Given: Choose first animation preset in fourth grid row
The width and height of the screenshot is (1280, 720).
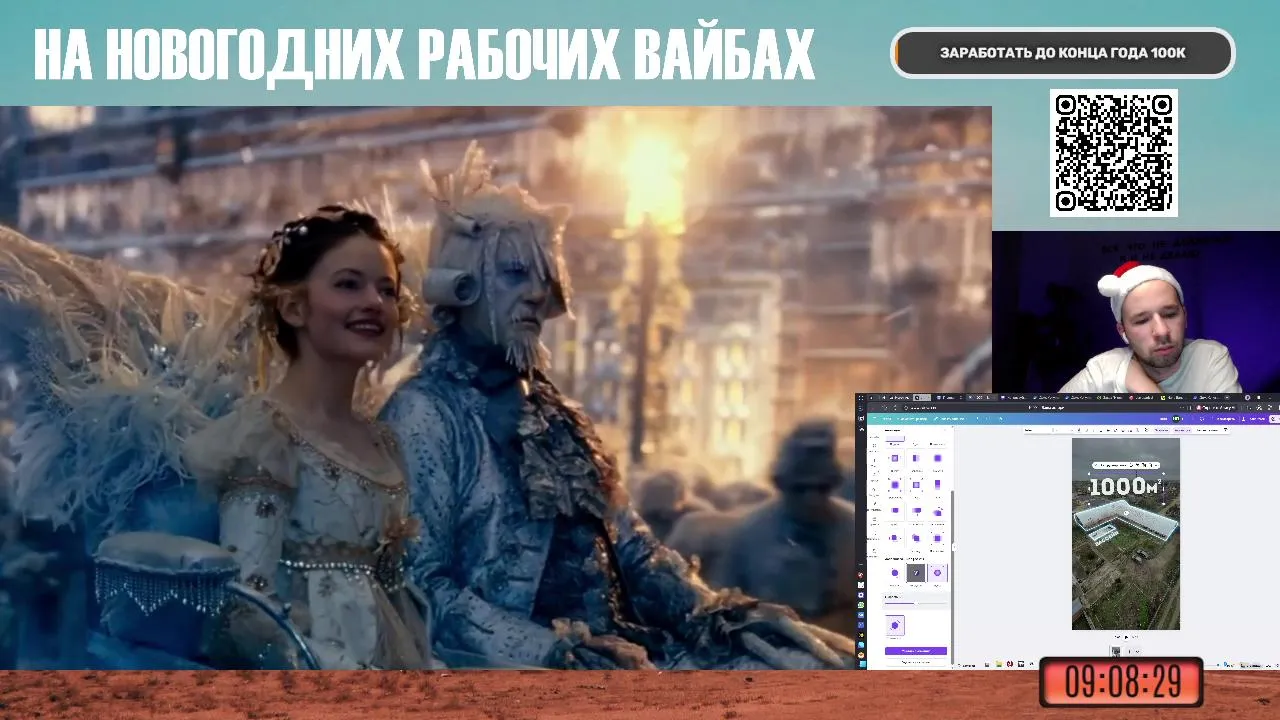Looking at the screenshot, I should tap(895, 538).
